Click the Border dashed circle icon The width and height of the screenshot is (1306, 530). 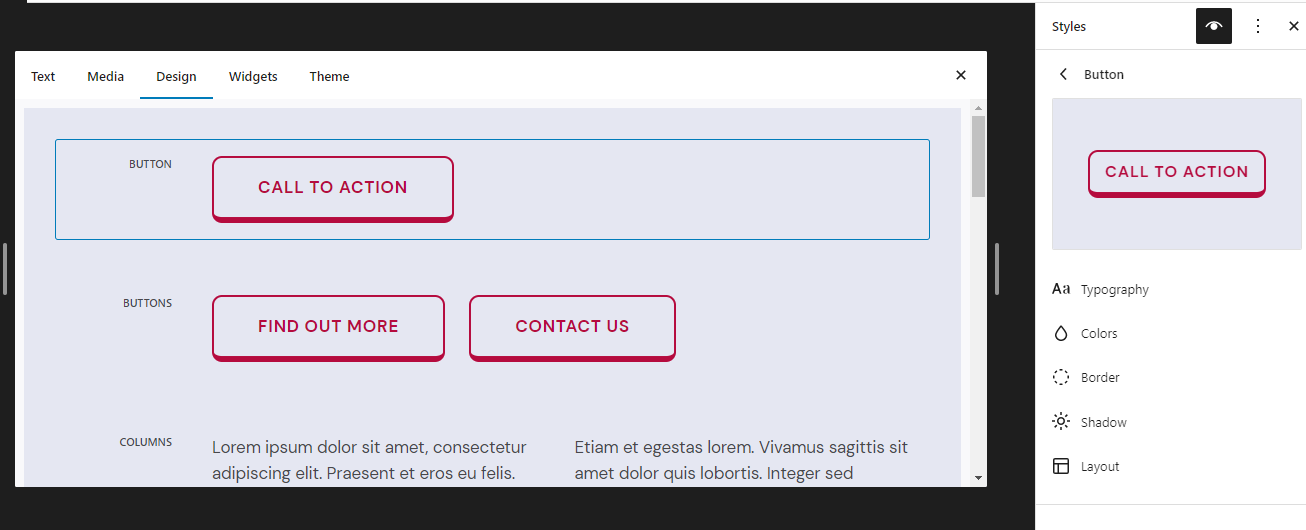click(x=1061, y=377)
